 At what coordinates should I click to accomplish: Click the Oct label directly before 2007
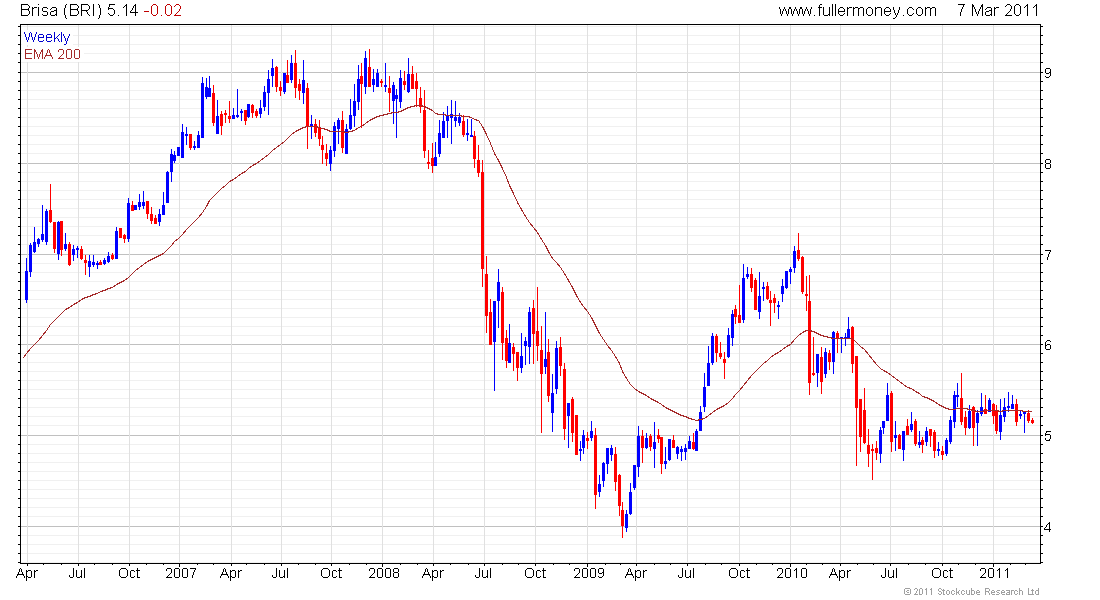click(x=129, y=573)
